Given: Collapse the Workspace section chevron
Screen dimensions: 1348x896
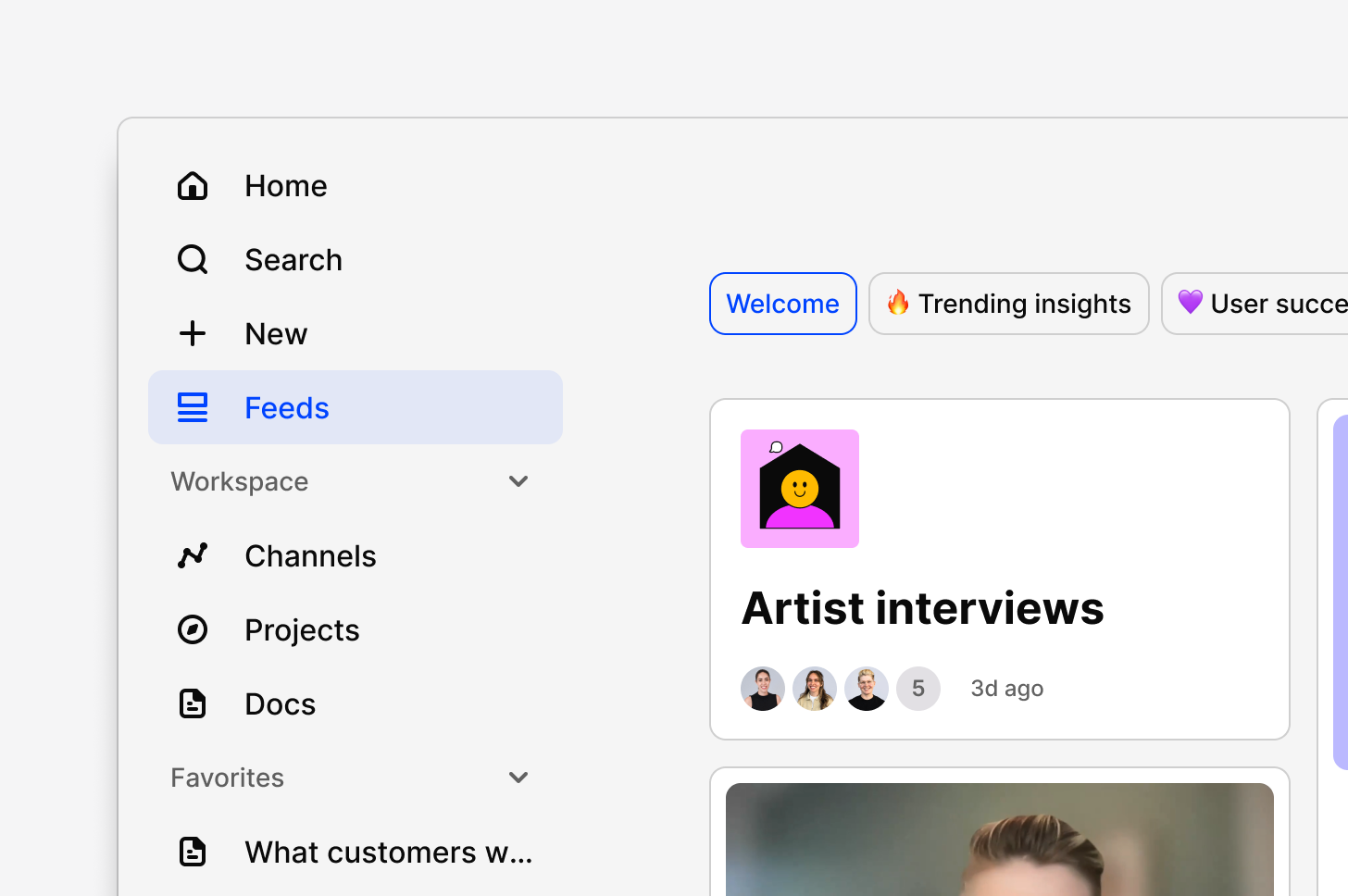Looking at the screenshot, I should point(518,481).
